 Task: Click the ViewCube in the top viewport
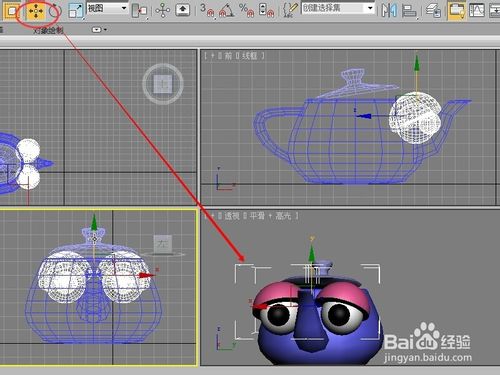click(x=163, y=84)
